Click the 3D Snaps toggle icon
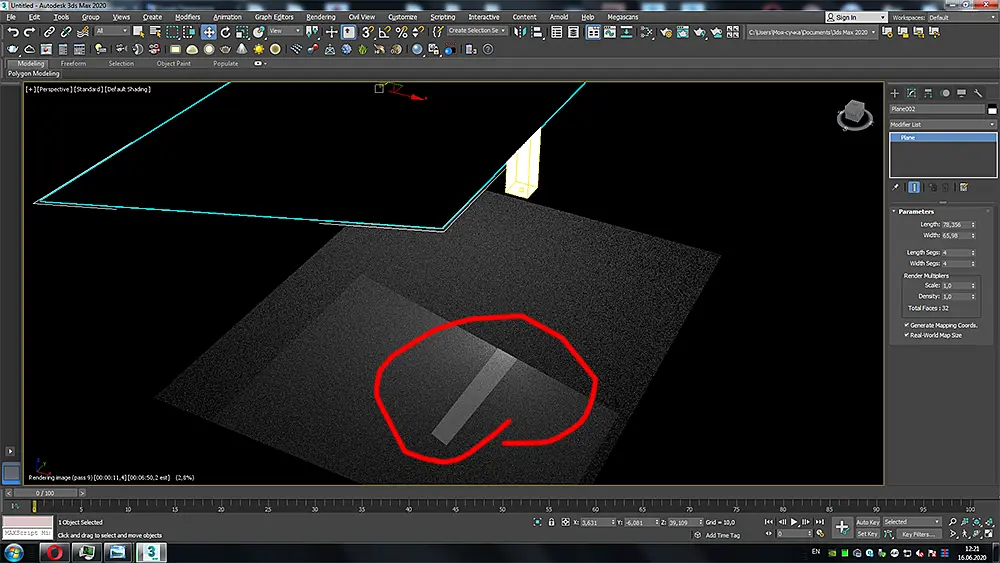This screenshot has width=1000, height=563. tap(367, 31)
